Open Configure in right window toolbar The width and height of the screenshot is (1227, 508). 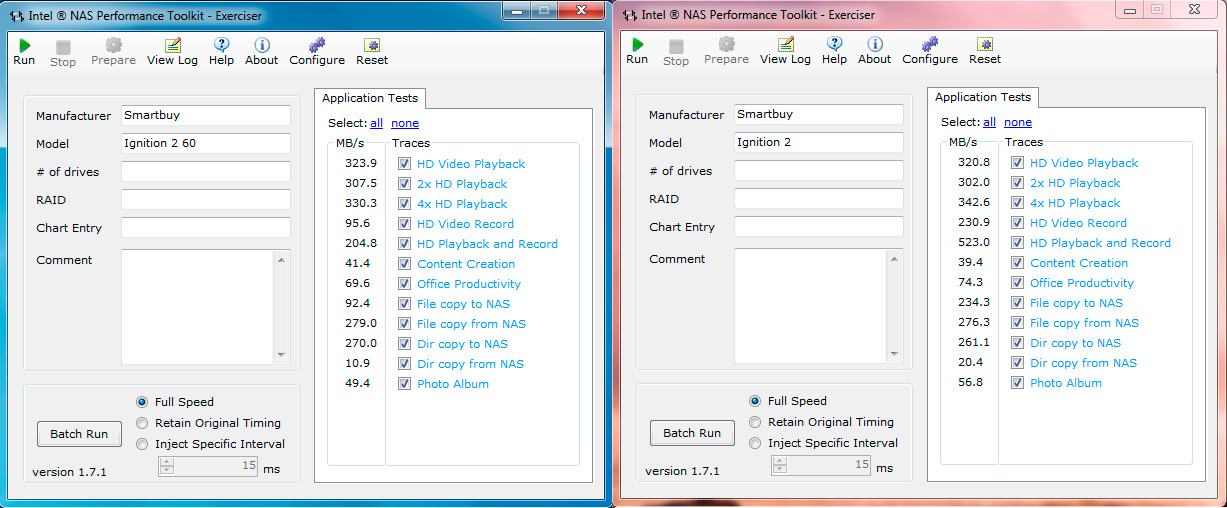tap(930, 44)
